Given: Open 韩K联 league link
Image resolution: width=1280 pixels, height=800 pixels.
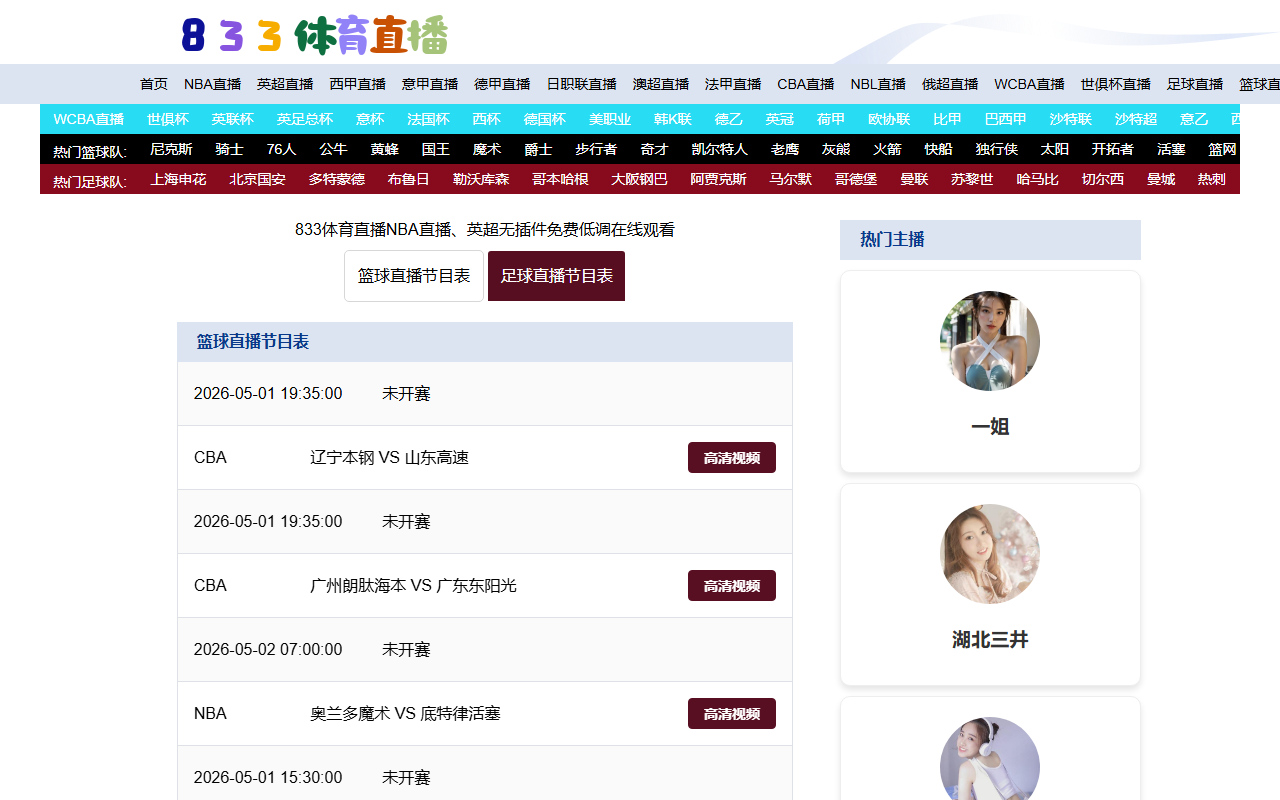Looking at the screenshot, I should (673, 119).
